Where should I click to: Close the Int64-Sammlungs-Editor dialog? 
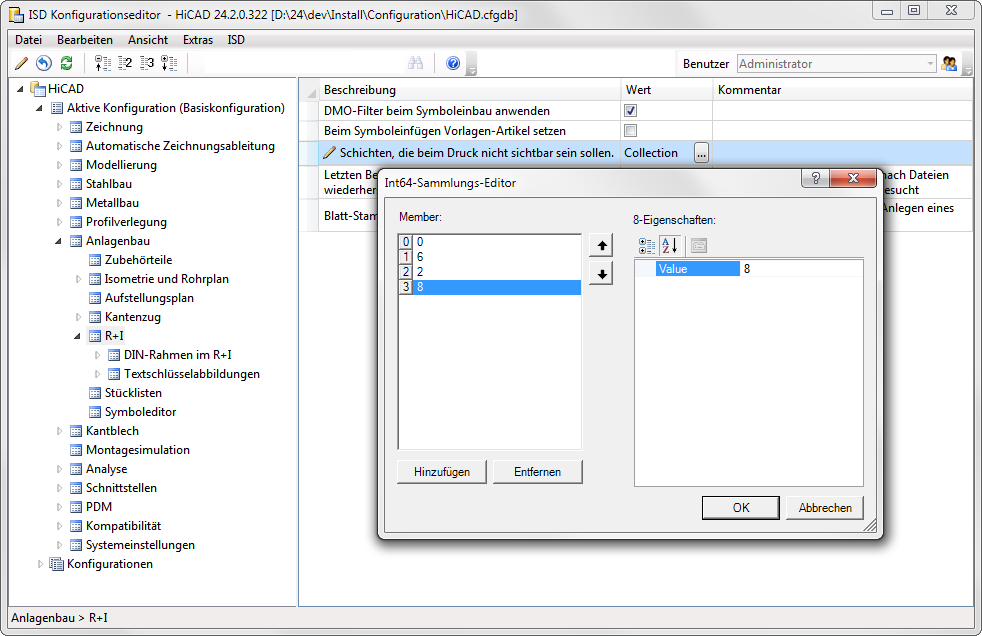pos(852,178)
